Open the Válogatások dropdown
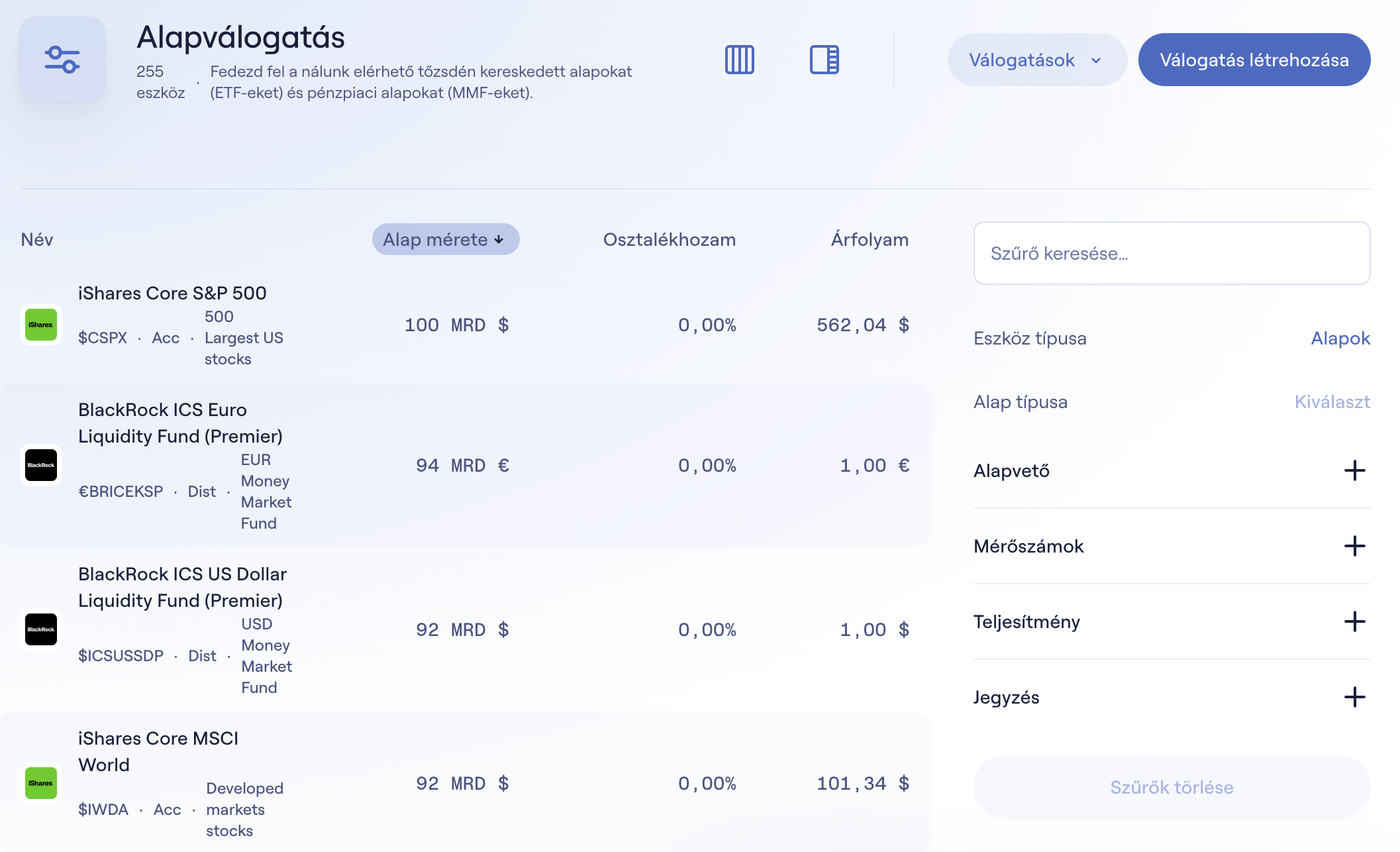Image resolution: width=1400 pixels, height=852 pixels. (x=1036, y=60)
